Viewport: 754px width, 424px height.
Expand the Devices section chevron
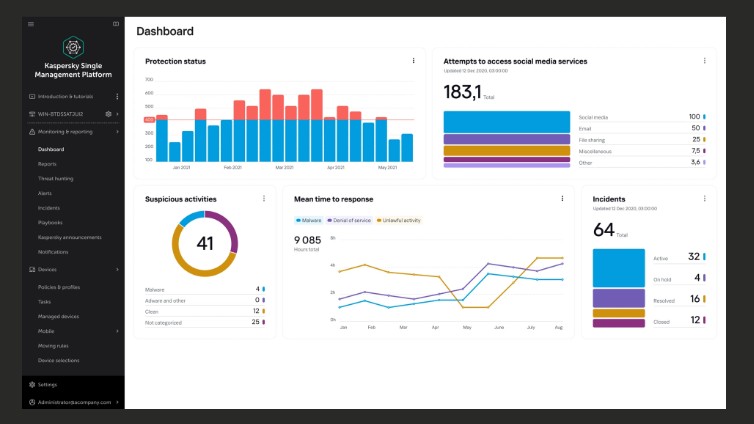click(x=117, y=269)
